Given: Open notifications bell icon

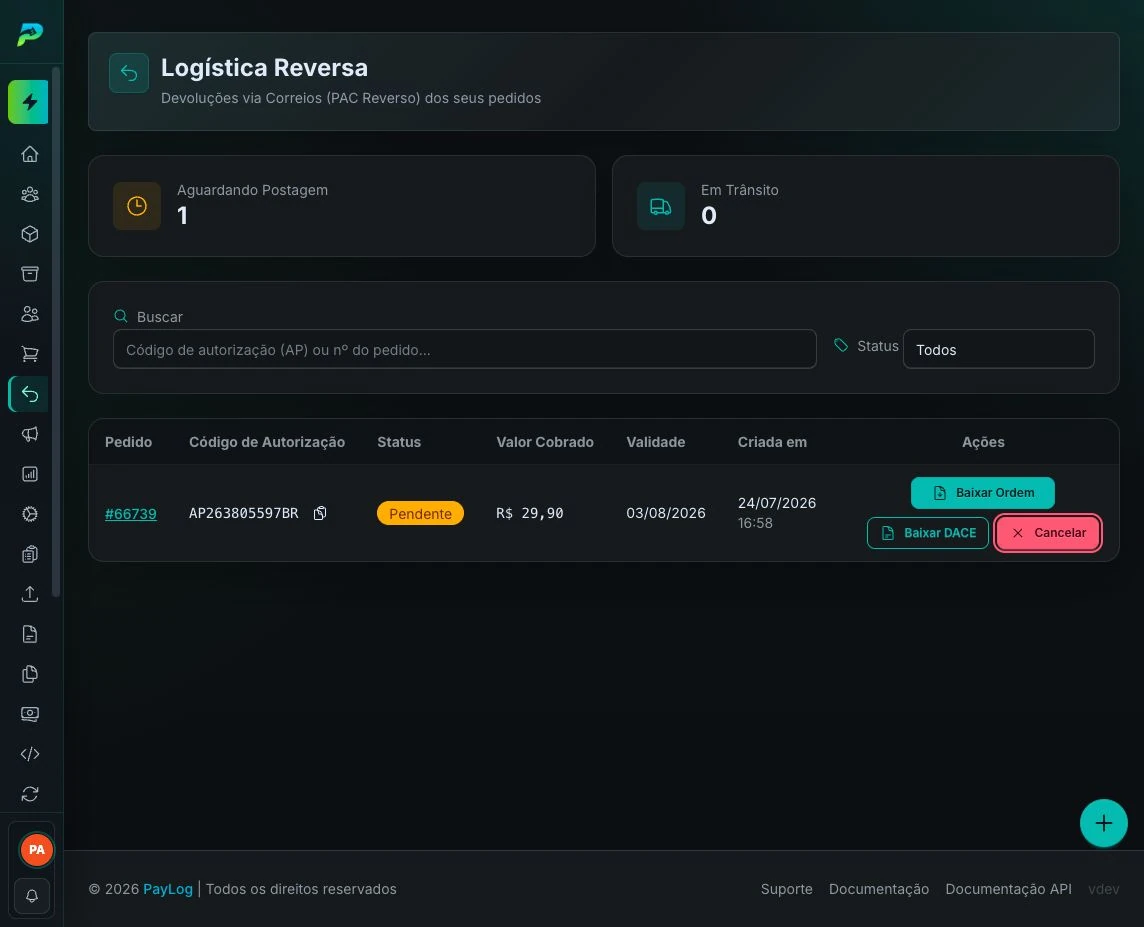Looking at the screenshot, I should [32, 896].
